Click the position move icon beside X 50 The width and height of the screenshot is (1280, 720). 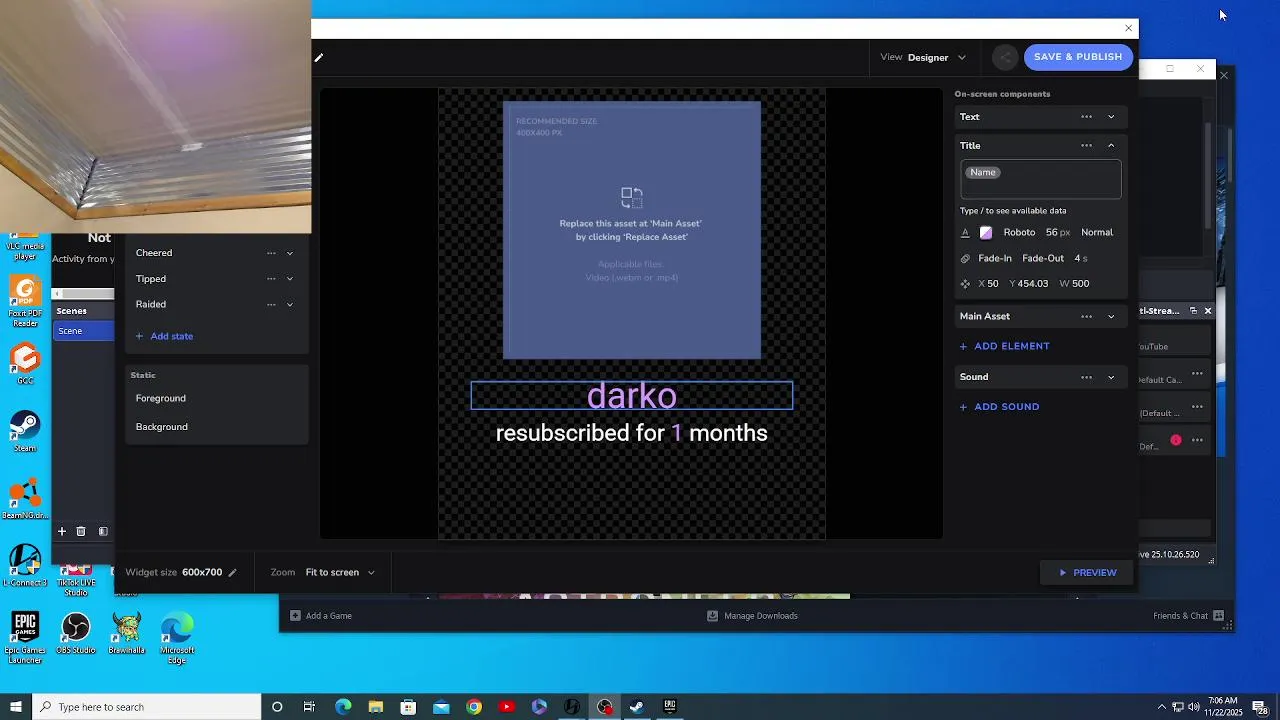click(965, 284)
